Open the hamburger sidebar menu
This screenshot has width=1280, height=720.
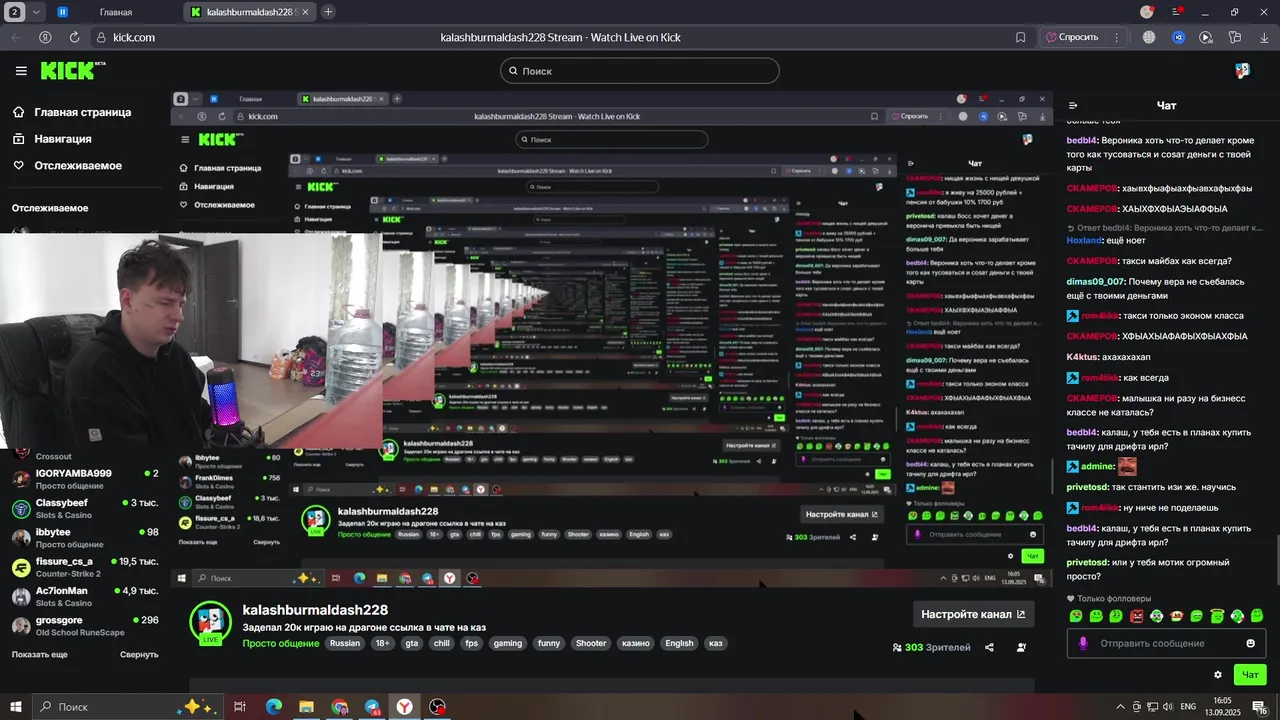click(x=21, y=71)
